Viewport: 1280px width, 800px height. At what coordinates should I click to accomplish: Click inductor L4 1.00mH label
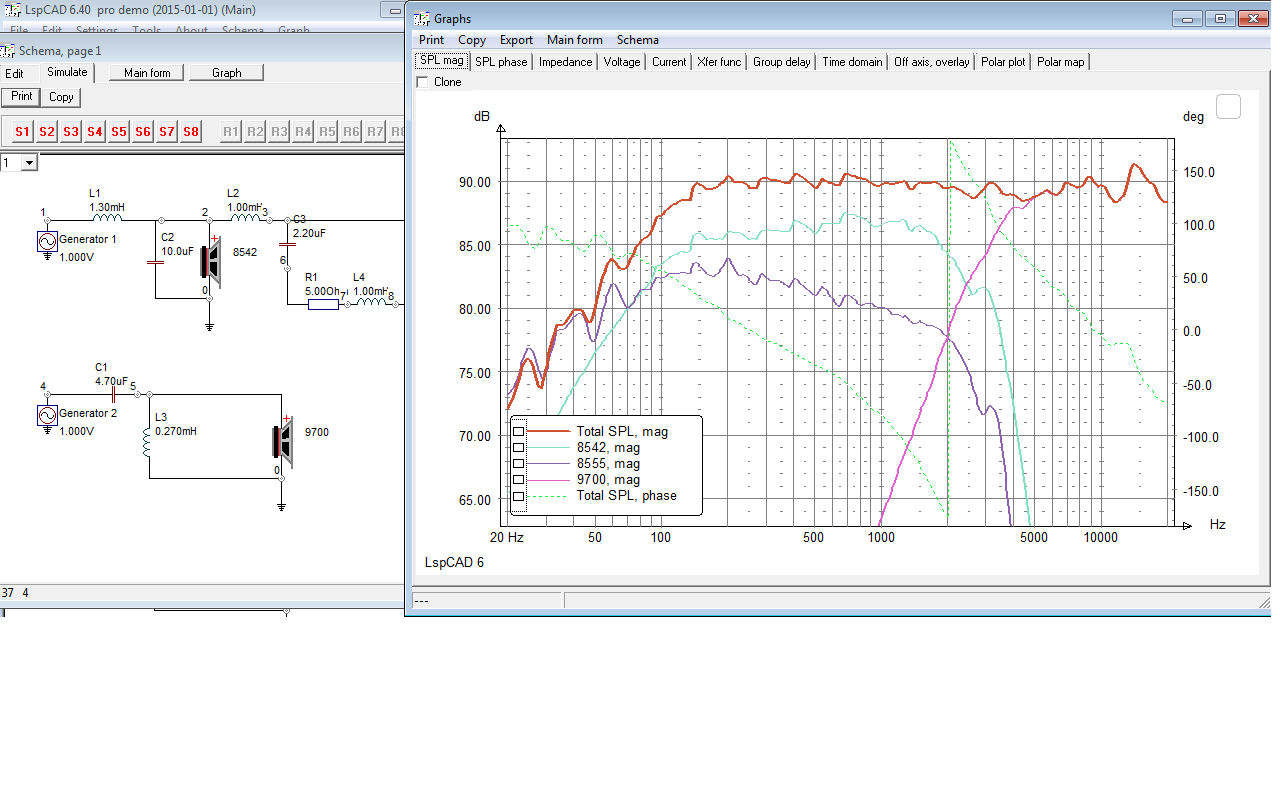point(371,284)
